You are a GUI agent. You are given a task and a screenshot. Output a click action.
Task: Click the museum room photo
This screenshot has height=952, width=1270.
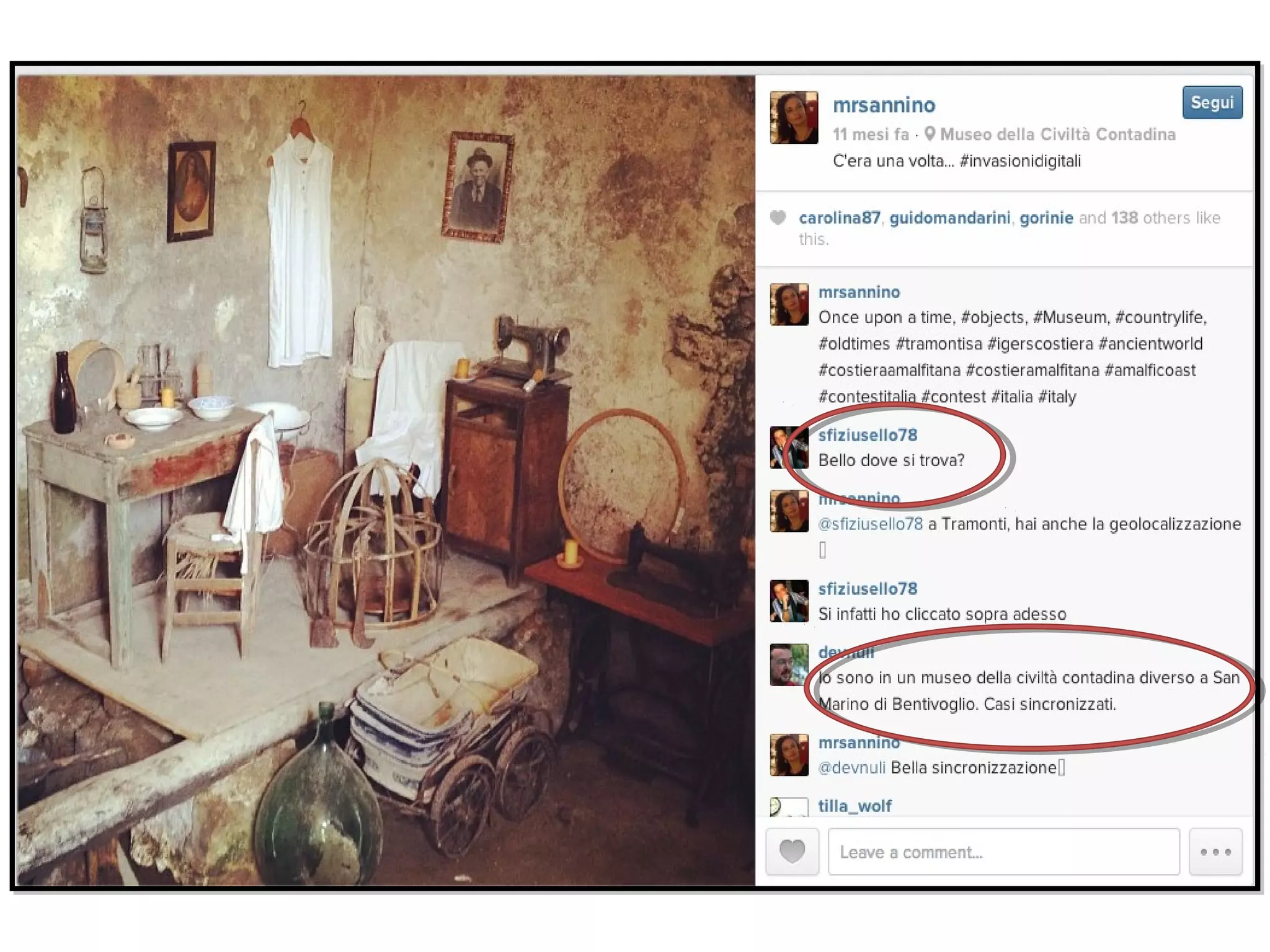[386, 480]
